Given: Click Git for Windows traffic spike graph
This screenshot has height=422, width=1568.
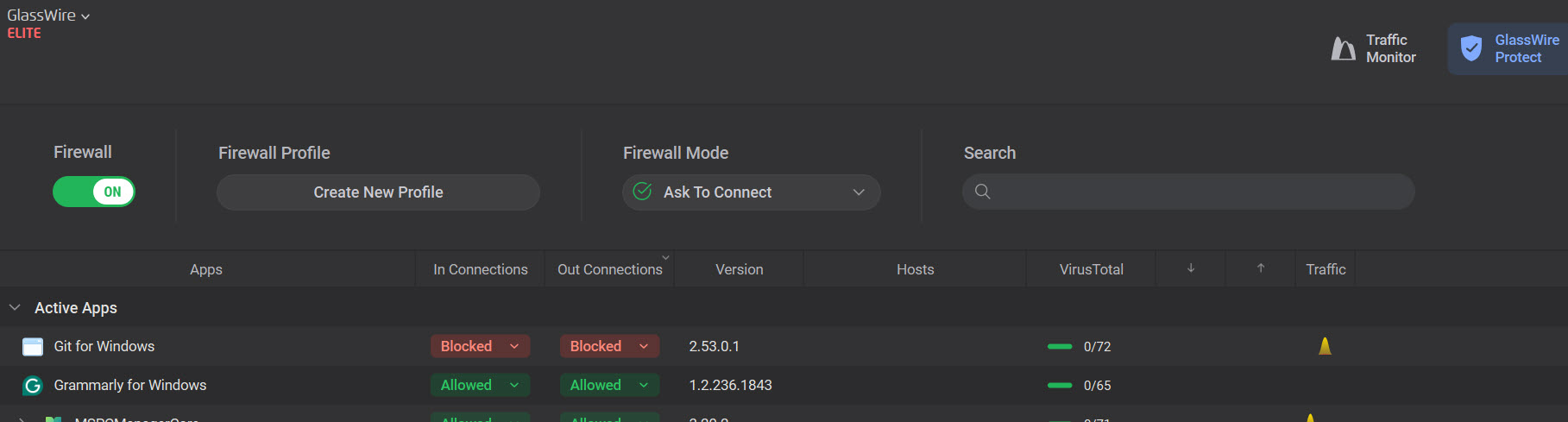Looking at the screenshot, I should 1325,346.
